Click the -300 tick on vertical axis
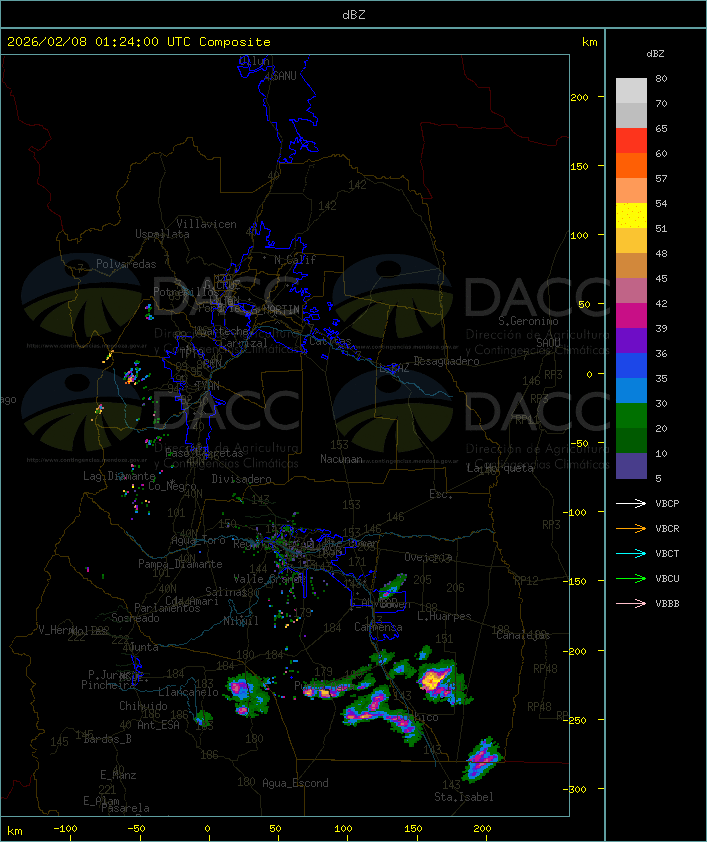 [577, 789]
